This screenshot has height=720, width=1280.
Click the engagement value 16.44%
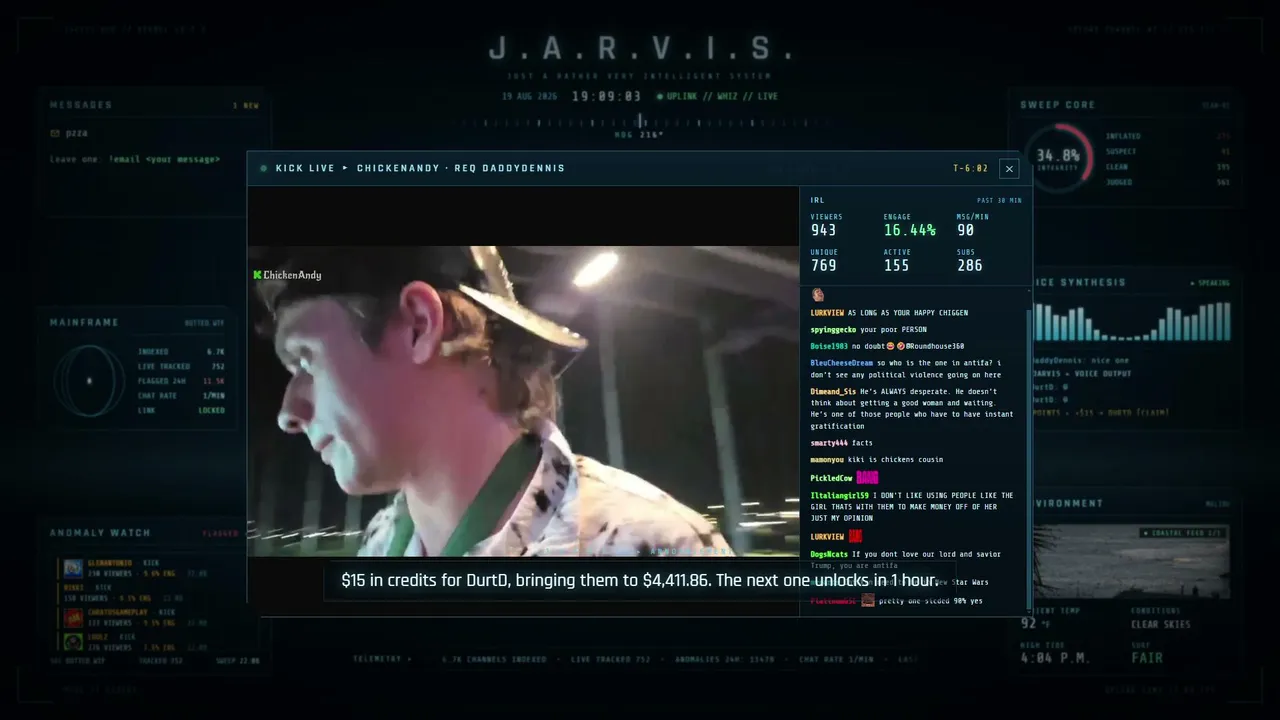pos(910,230)
